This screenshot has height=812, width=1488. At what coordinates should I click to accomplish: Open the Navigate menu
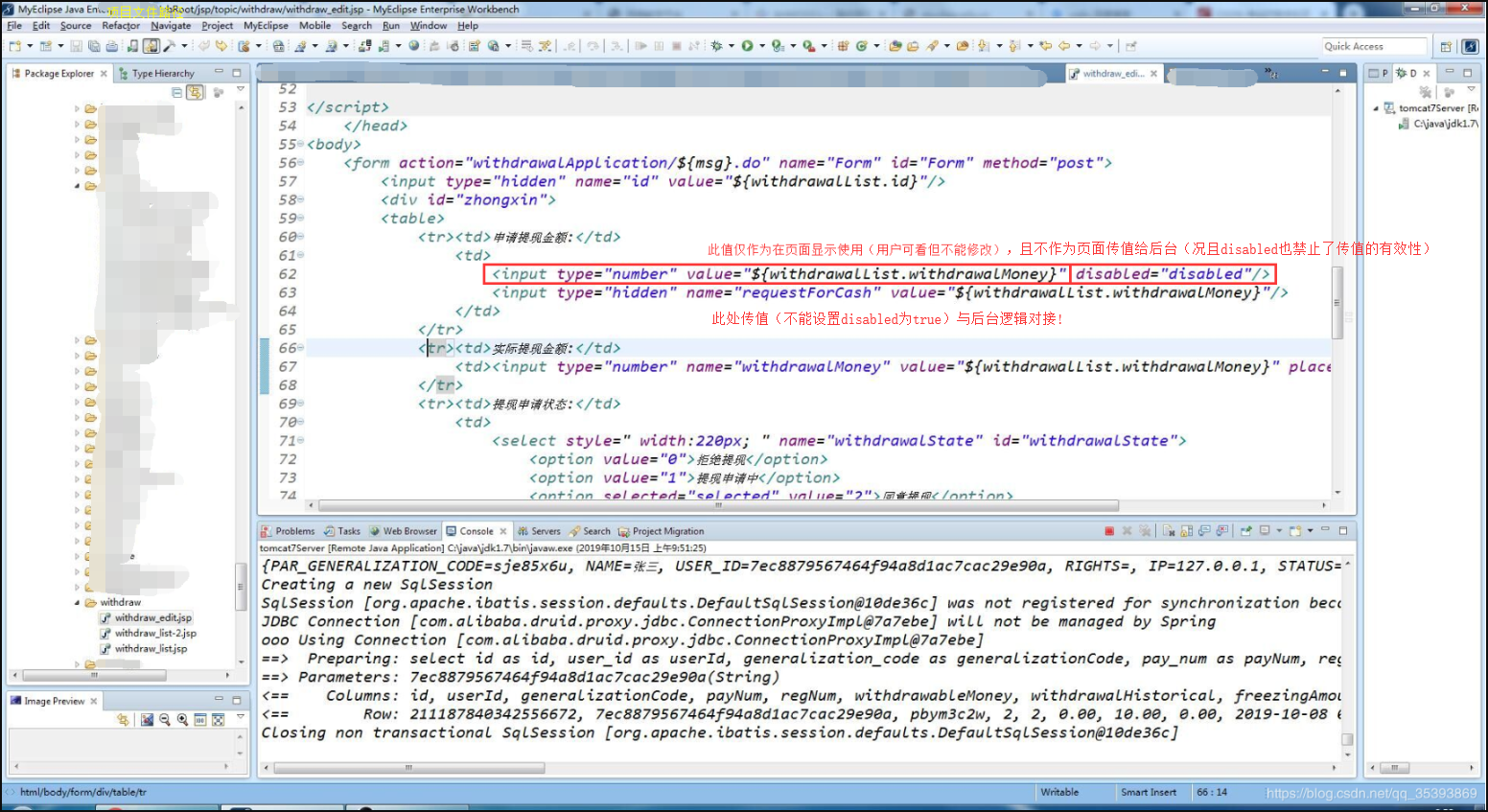(x=171, y=26)
